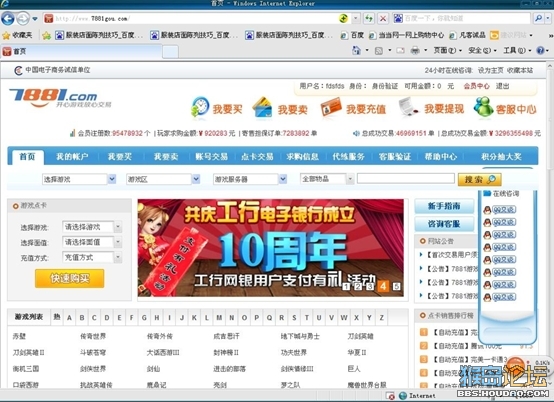The height and width of the screenshot is (402, 554).
Task: Click the 我要买 clock icon
Action: (x=200, y=107)
